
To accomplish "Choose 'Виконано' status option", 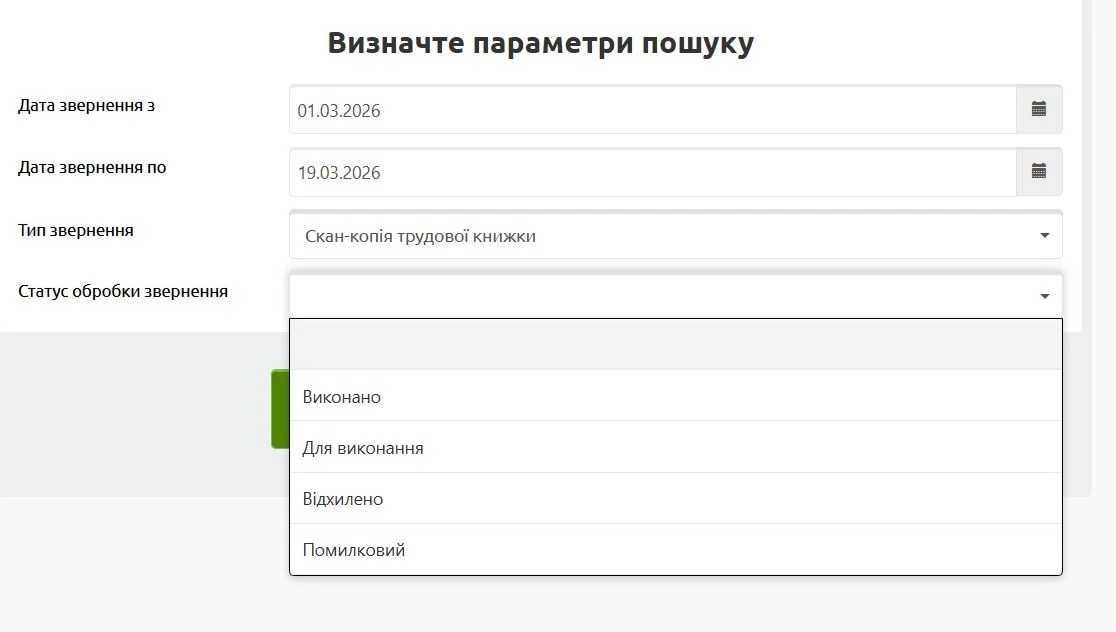I will pos(342,397).
